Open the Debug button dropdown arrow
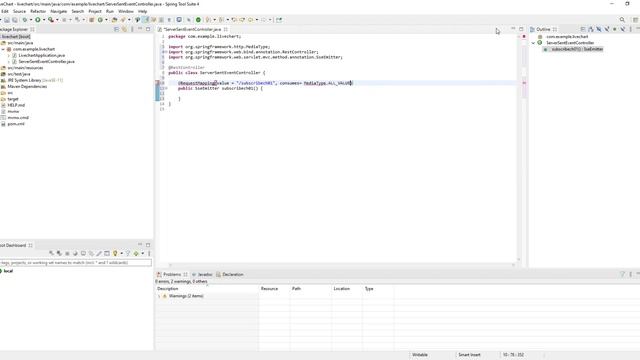Viewport: 640px width, 360px height. click(x=31, y=20)
